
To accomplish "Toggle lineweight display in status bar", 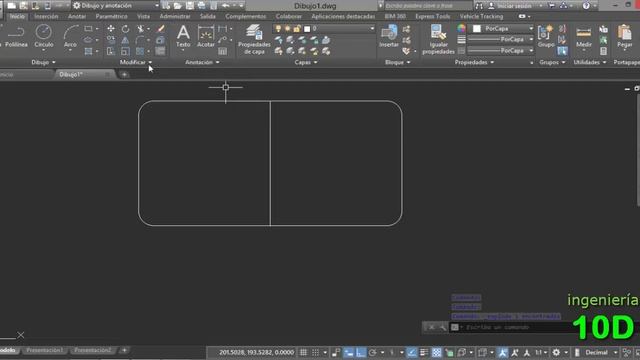I will pyautogui.click(x=424, y=352).
